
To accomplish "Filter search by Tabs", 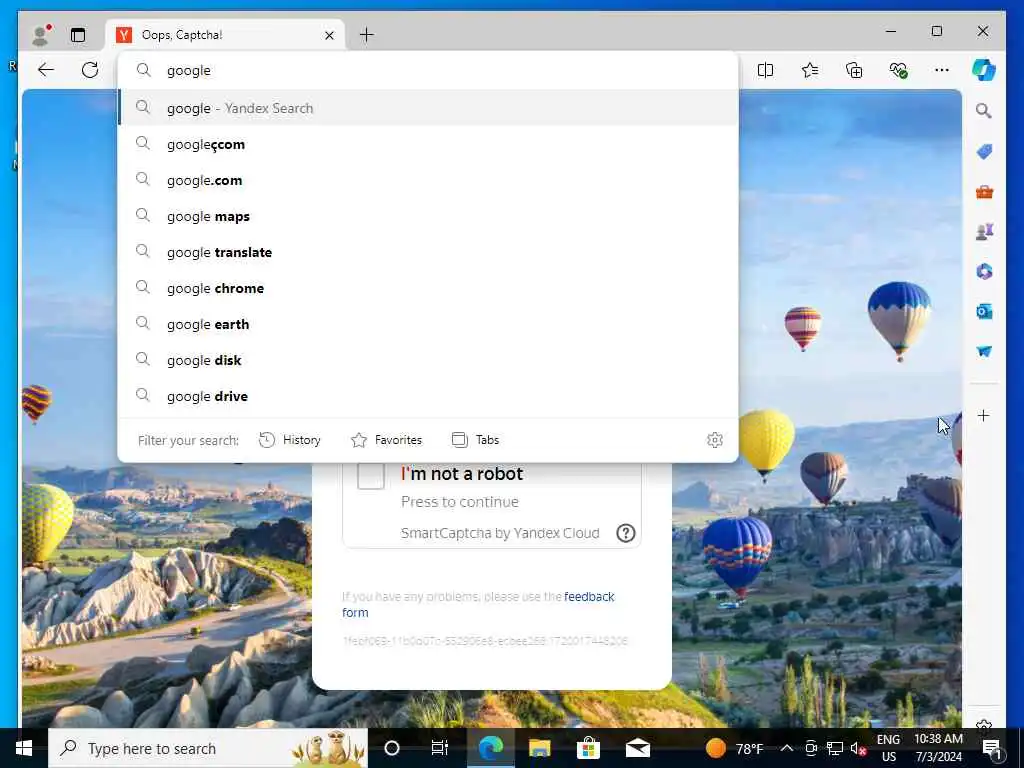I will (475, 440).
